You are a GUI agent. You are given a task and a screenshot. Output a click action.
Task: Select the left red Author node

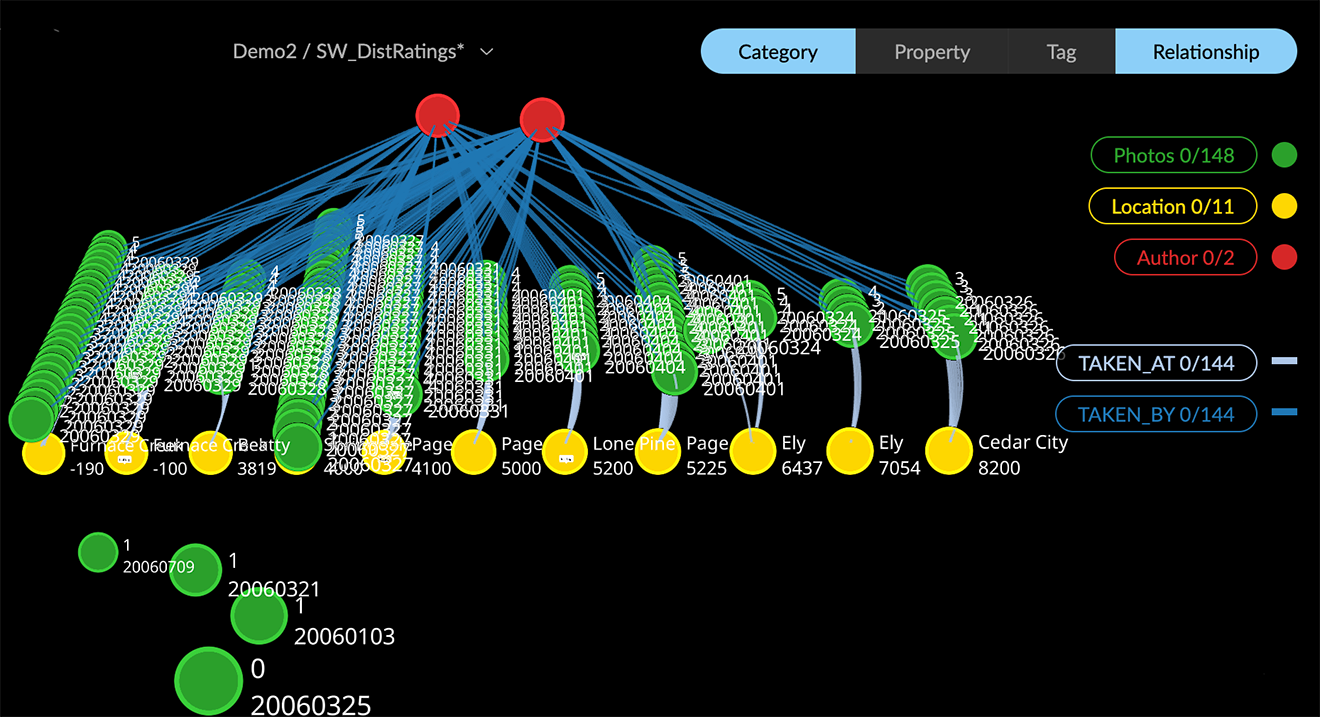437,114
